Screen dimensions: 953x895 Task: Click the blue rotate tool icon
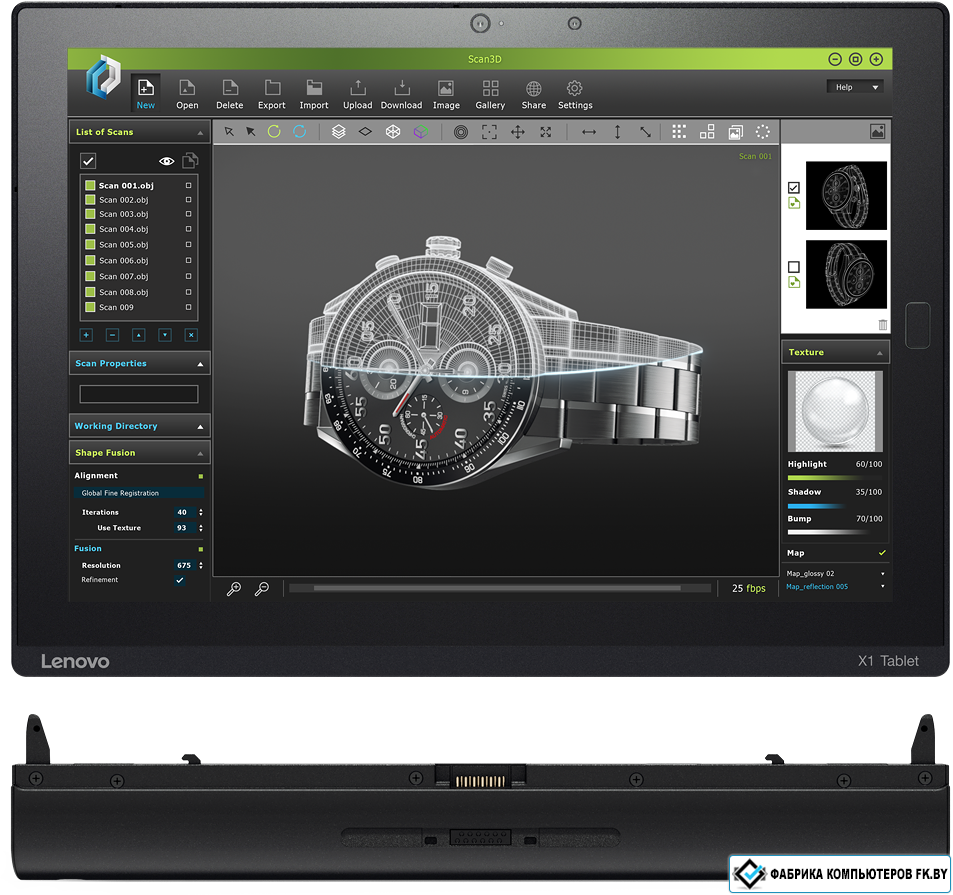(300, 132)
